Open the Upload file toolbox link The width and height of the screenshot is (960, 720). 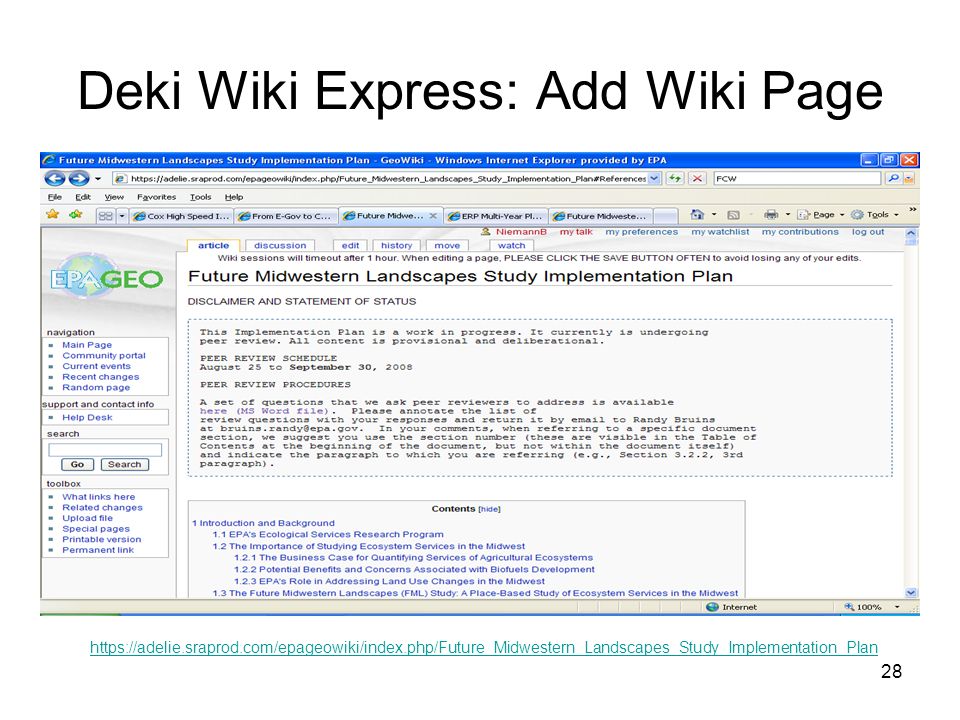pyautogui.click(x=87, y=518)
